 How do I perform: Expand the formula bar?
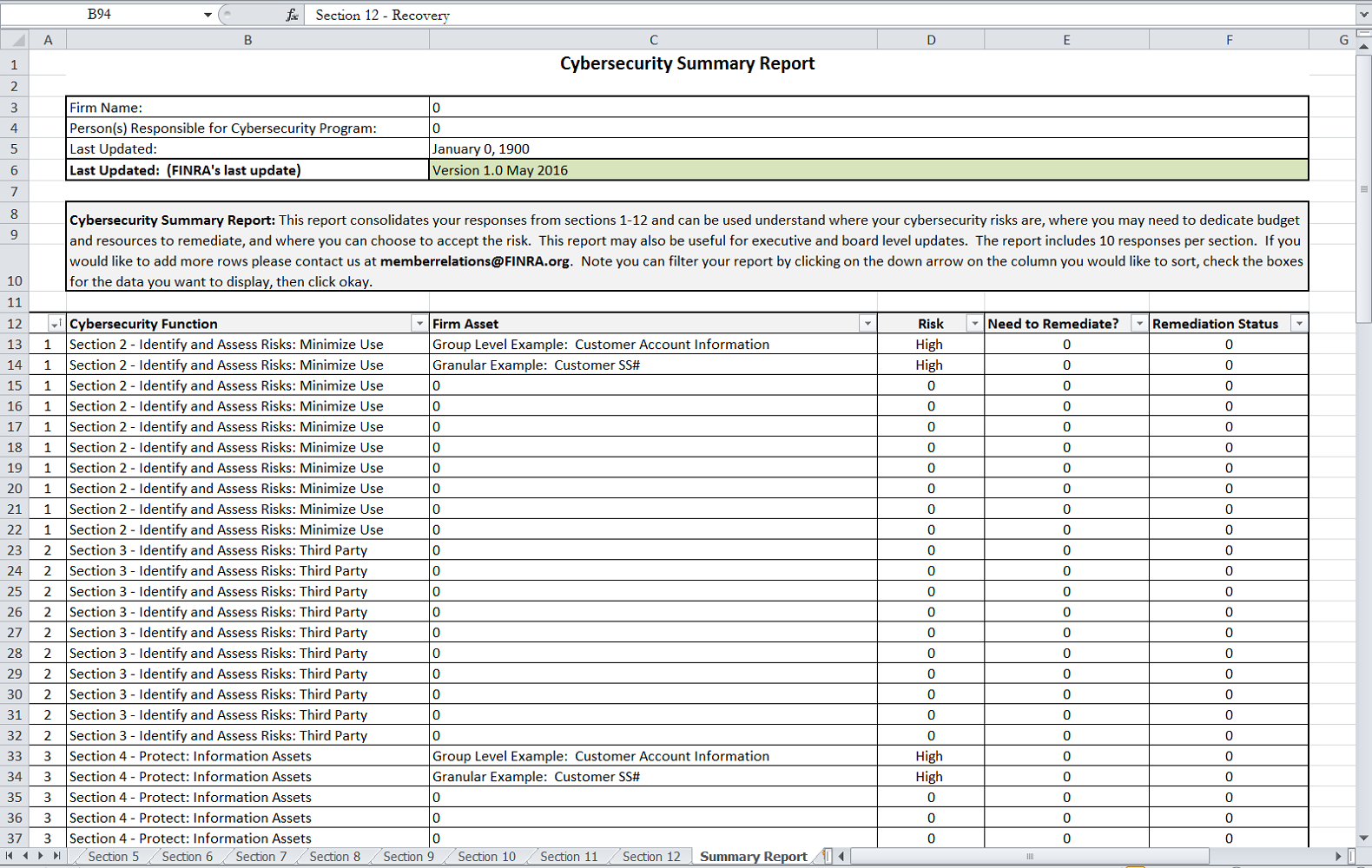[1363, 15]
